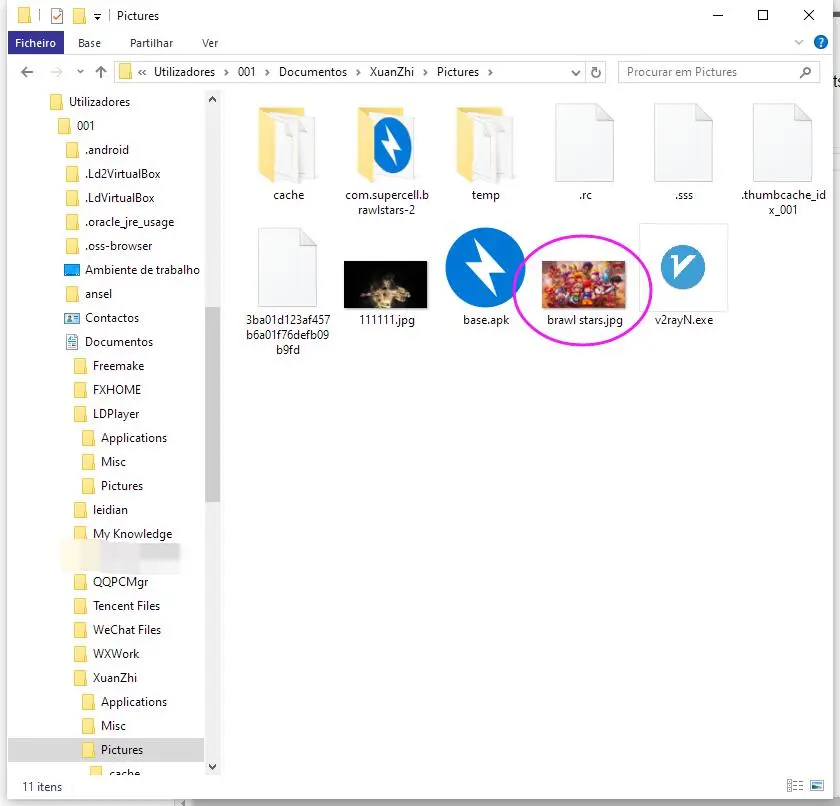Click Documentos in the address bar breadcrumb
This screenshot has width=840, height=806.
[x=312, y=71]
